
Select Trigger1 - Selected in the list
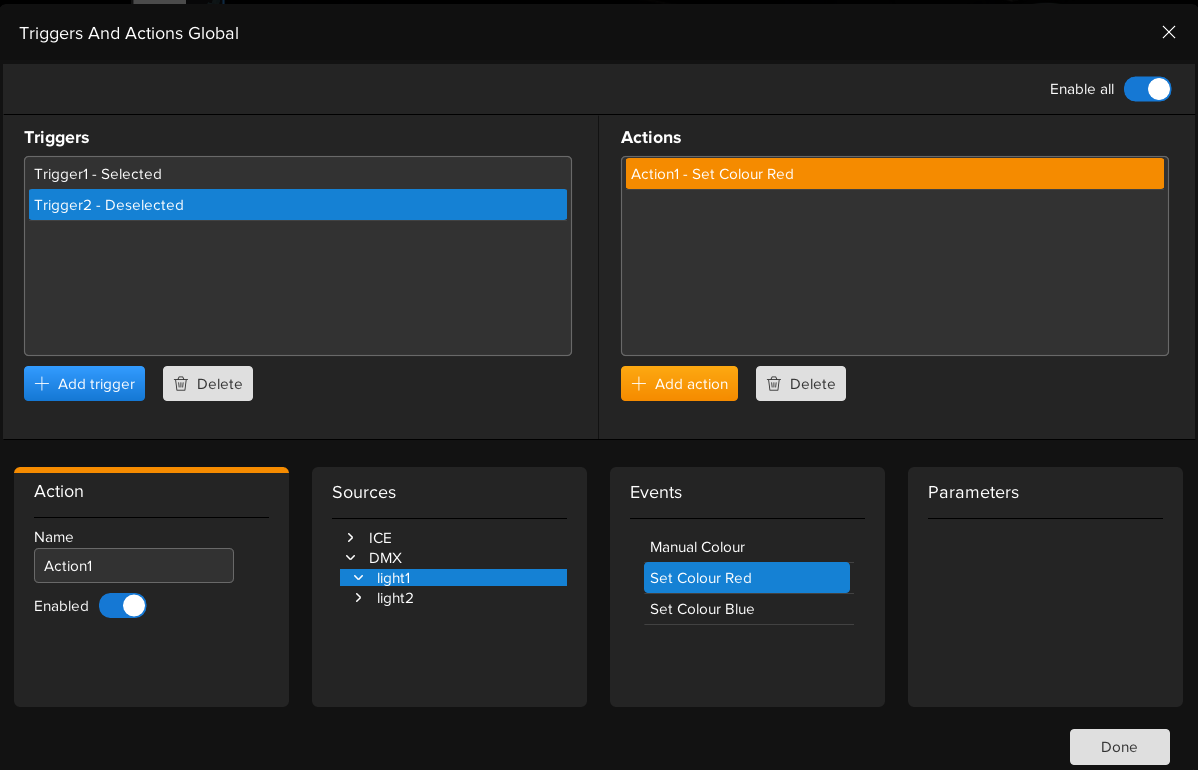point(98,174)
